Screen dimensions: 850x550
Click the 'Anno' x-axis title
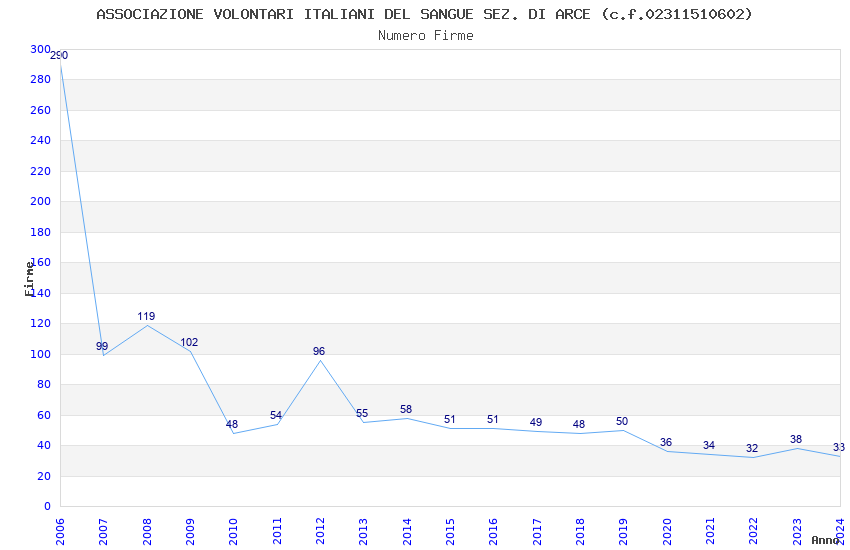824,540
